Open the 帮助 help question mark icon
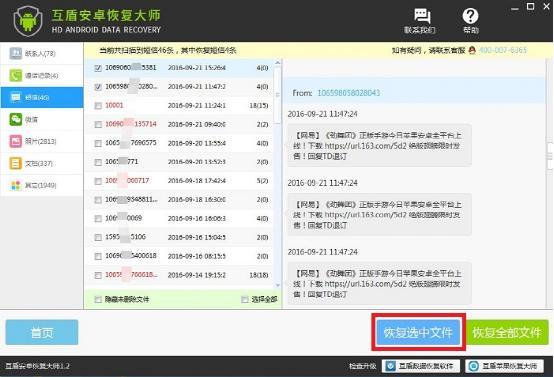 click(471, 16)
